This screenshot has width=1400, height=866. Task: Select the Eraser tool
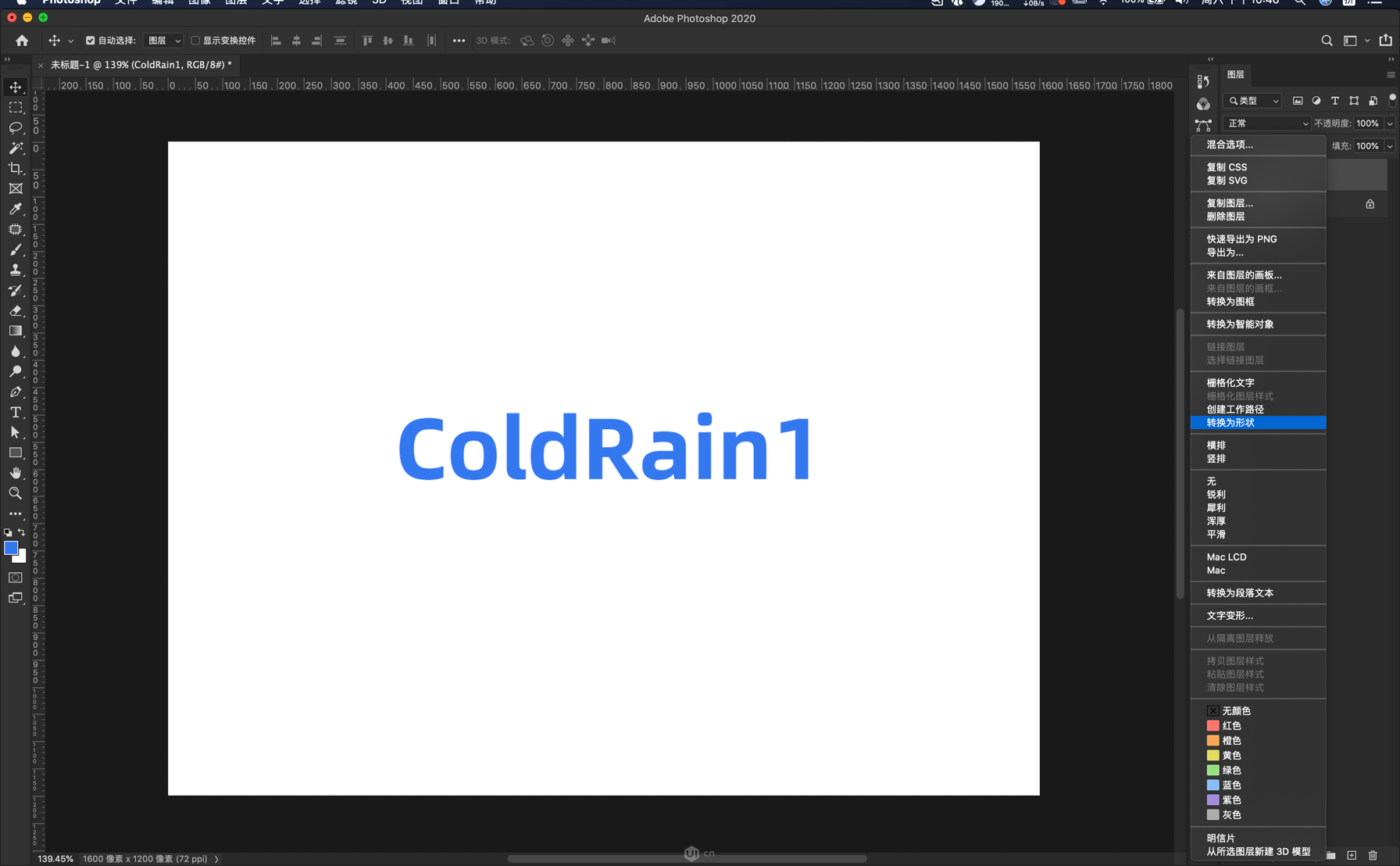click(16, 310)
